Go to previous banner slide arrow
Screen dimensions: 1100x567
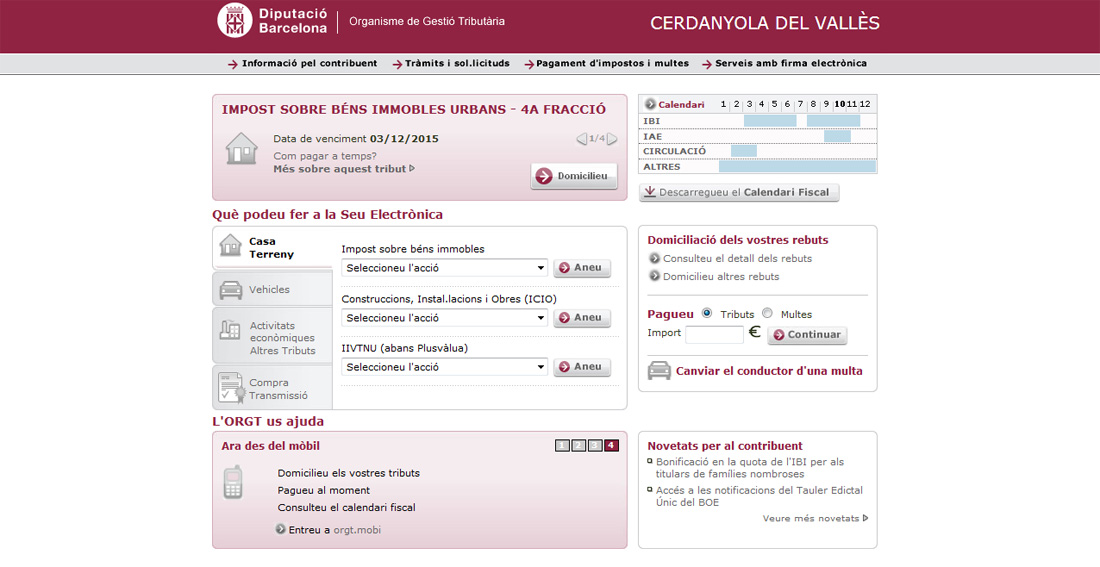582,139
